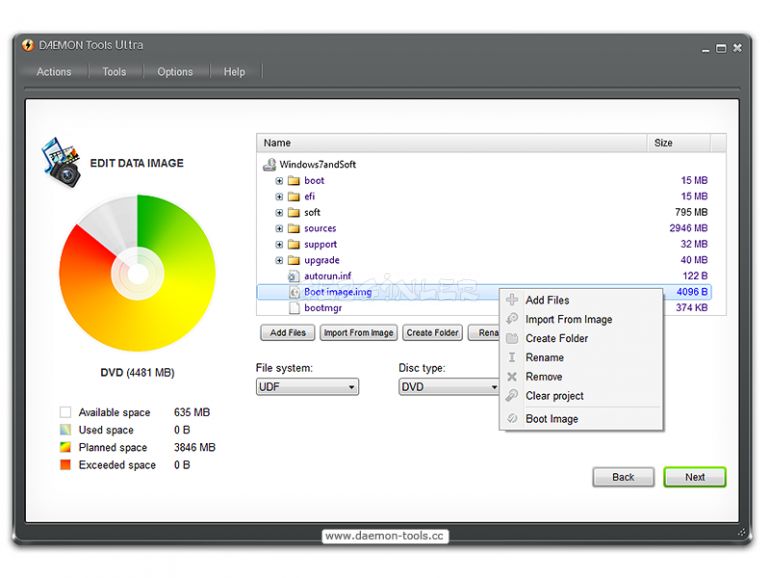Viewport: 770px width, 578px height.
Task: Click the icon beside Import From Image
Action: [x=512, y=319]
